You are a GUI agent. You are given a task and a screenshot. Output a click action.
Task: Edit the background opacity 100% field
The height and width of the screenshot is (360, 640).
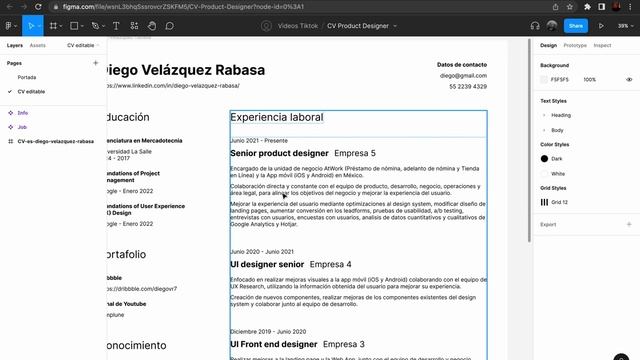click(x=589, y=80)
